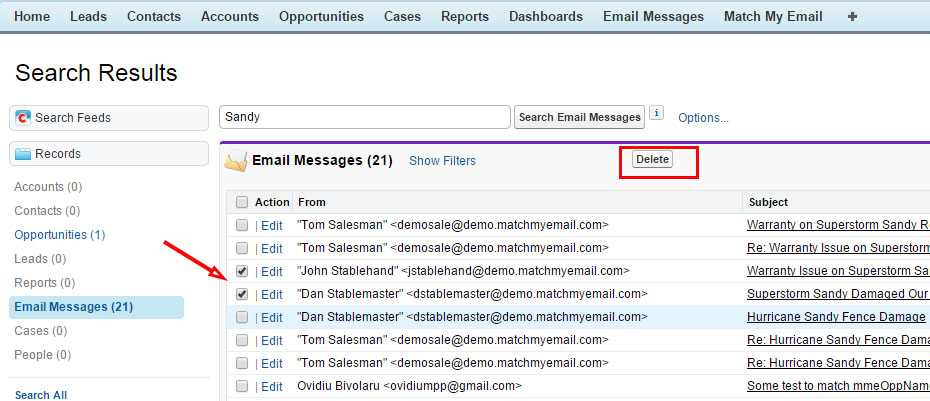Uncheck the John Stablehand email checkbox
Screen dimensions: 930x401
click(242, 271)
